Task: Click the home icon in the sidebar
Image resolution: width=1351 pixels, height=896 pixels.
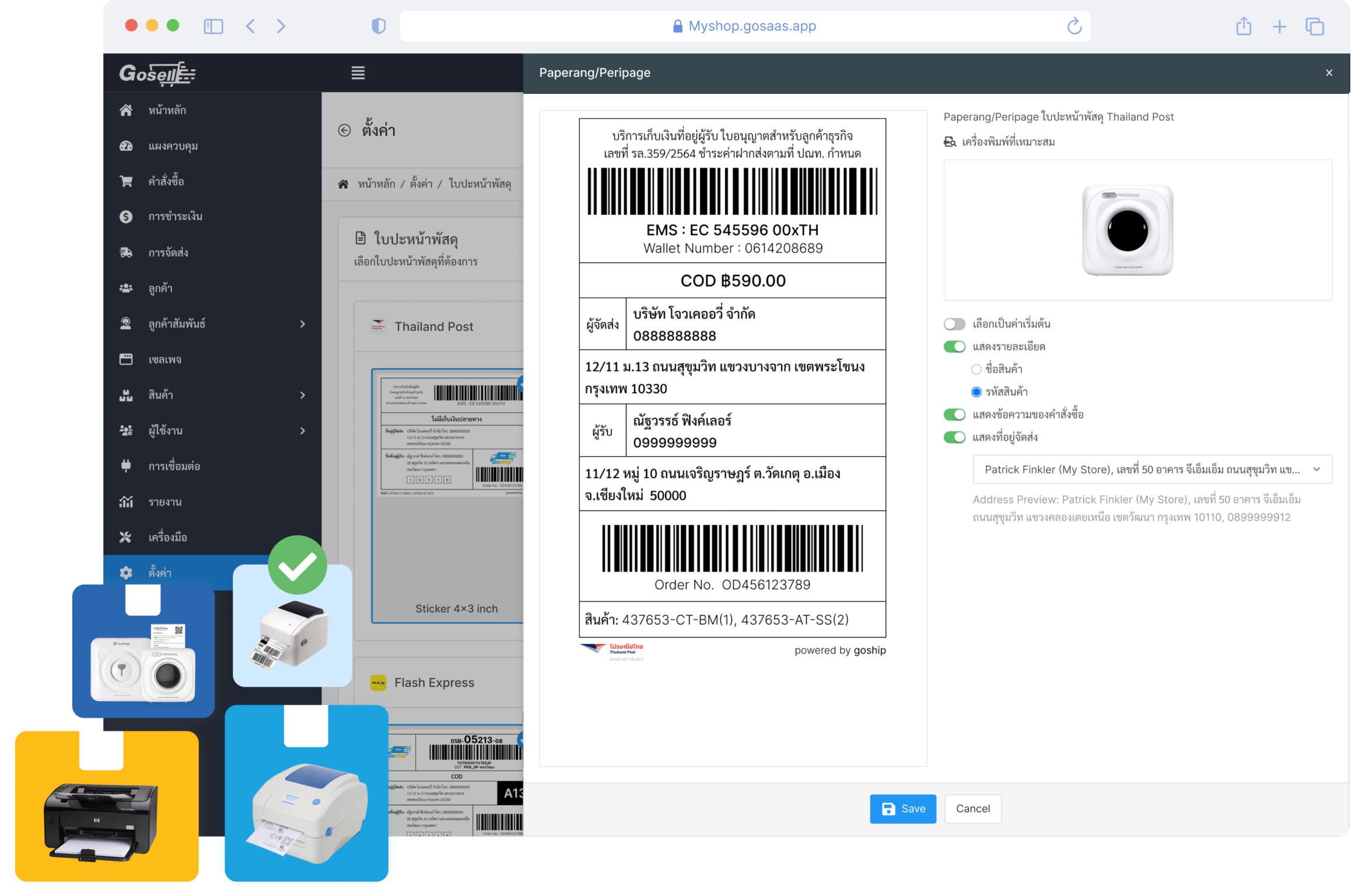Action: 126,110
